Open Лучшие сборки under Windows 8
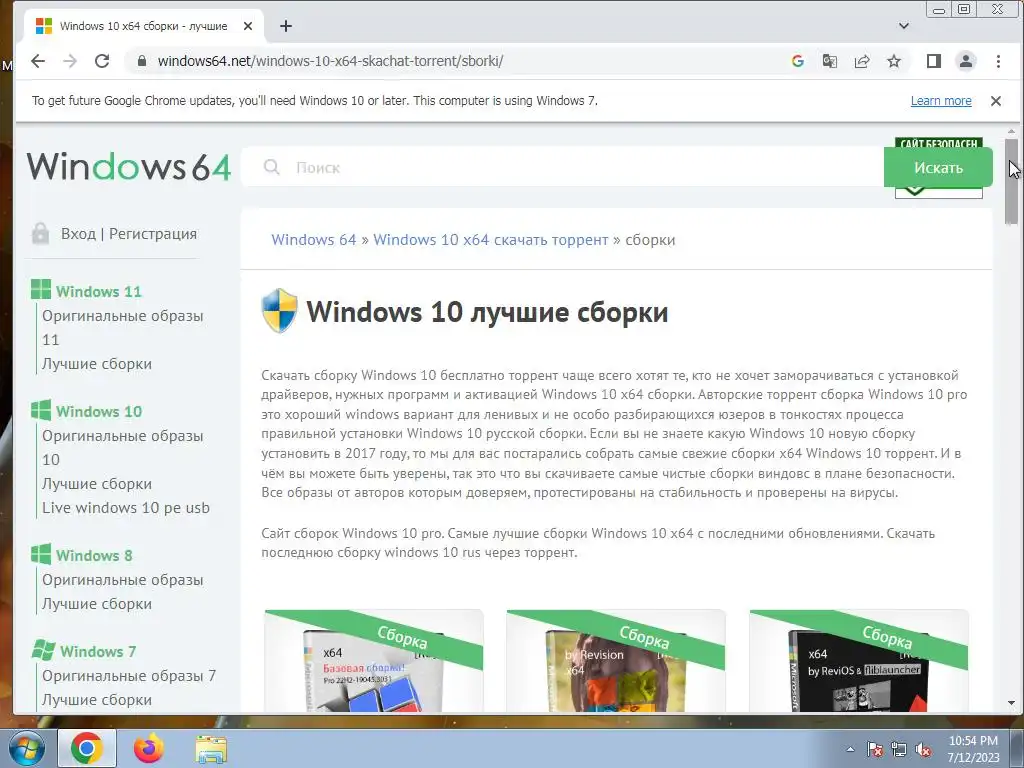Screen dimensions: 1024x768 coord(97,604)
